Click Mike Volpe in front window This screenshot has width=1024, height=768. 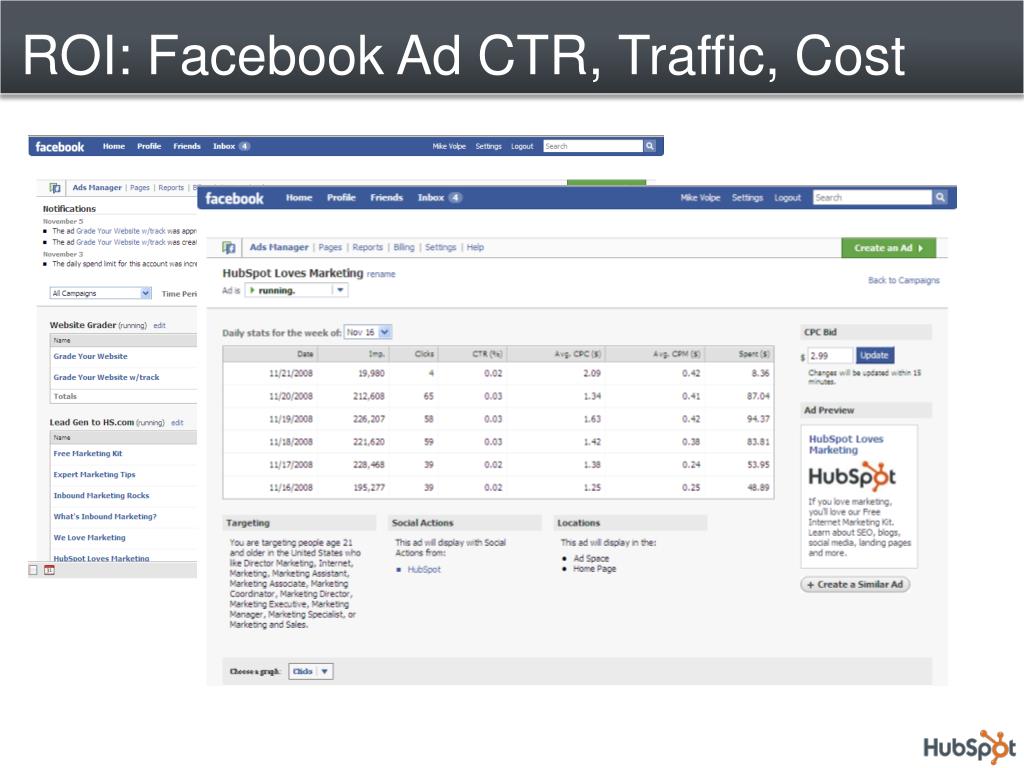click(700, 197)
